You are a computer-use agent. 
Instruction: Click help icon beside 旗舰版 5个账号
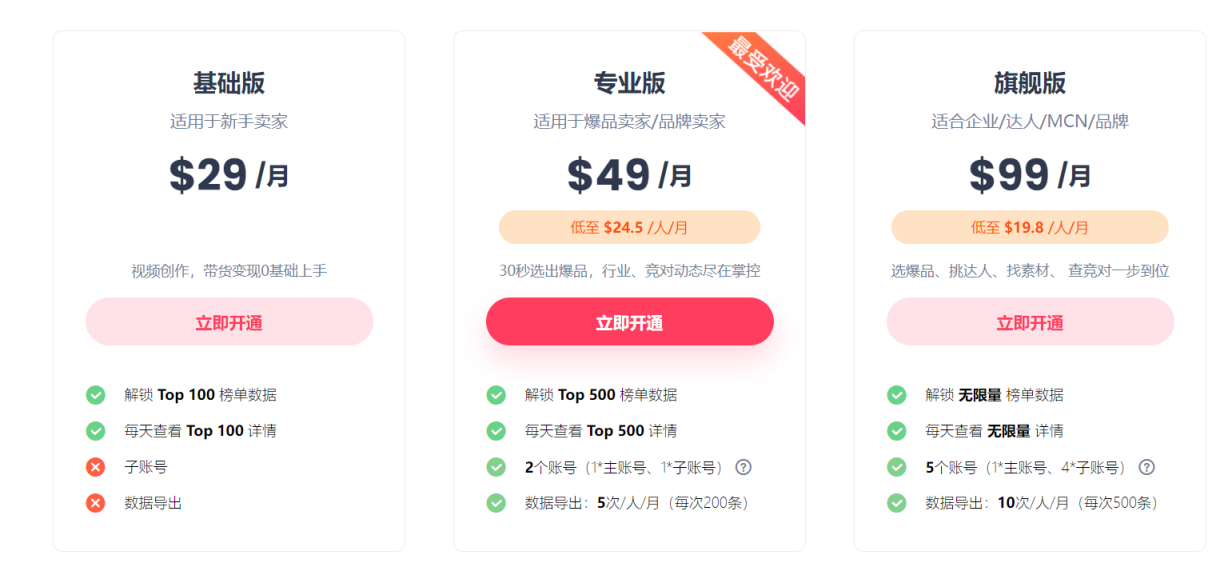(x=1147, y=467)
